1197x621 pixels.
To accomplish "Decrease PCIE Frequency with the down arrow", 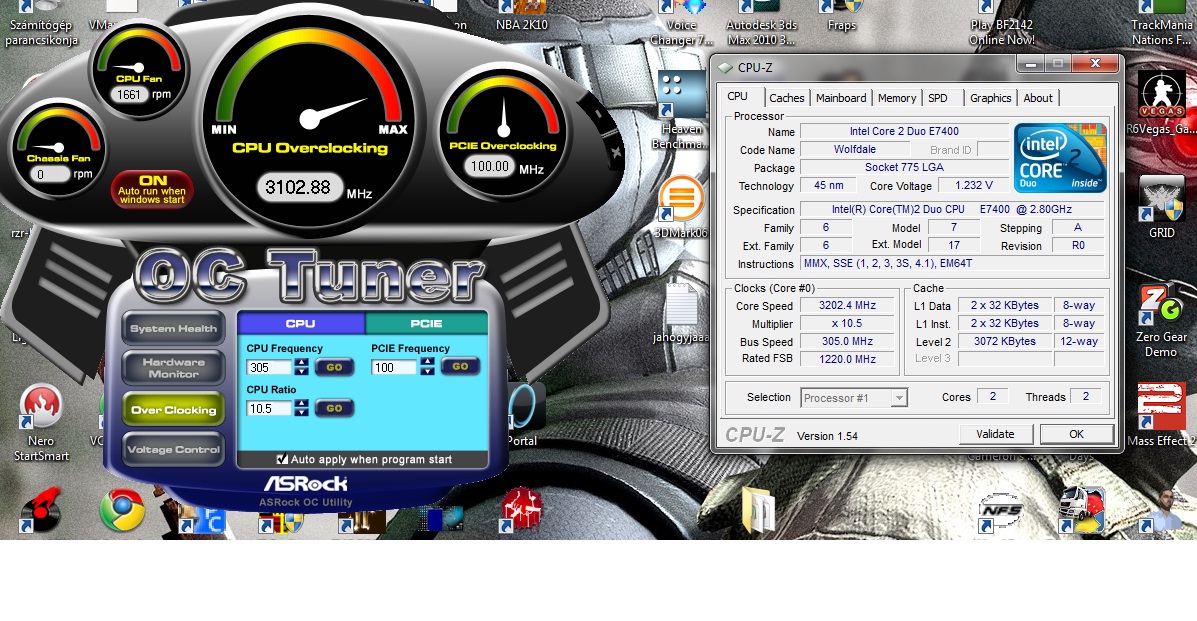I will tap(428, 371).
